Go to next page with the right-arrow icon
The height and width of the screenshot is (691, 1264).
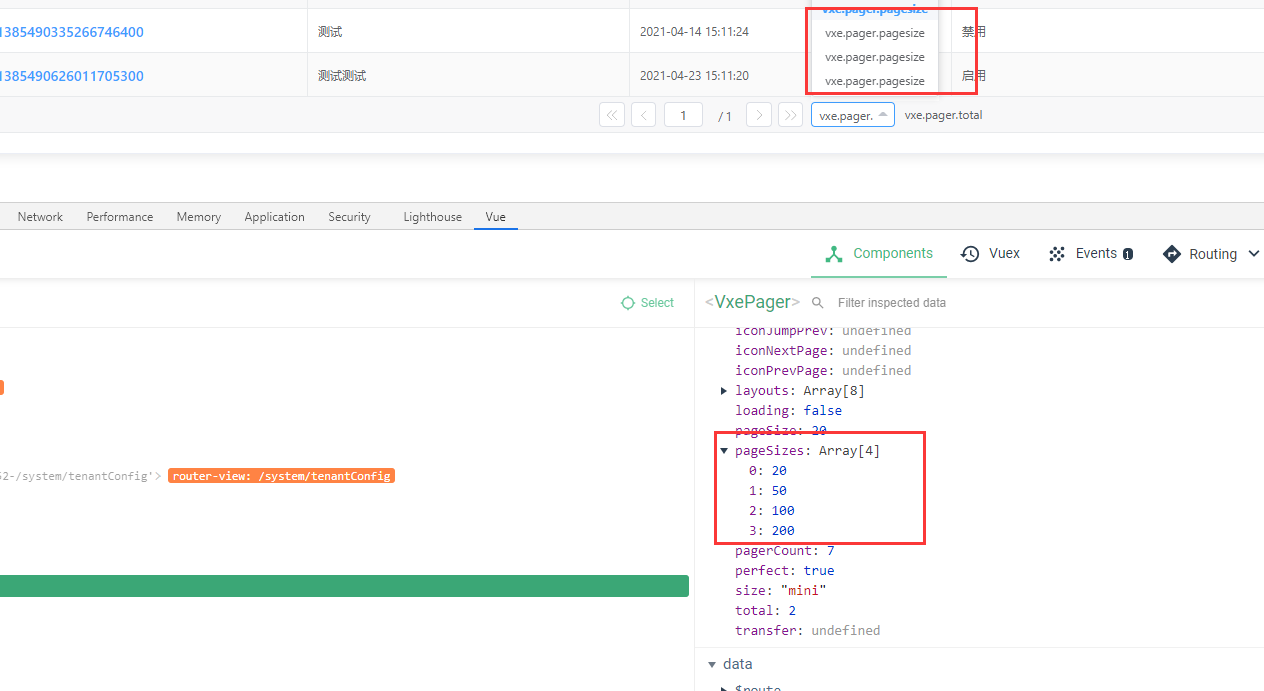pyautogui.click(x=758, y=114)
